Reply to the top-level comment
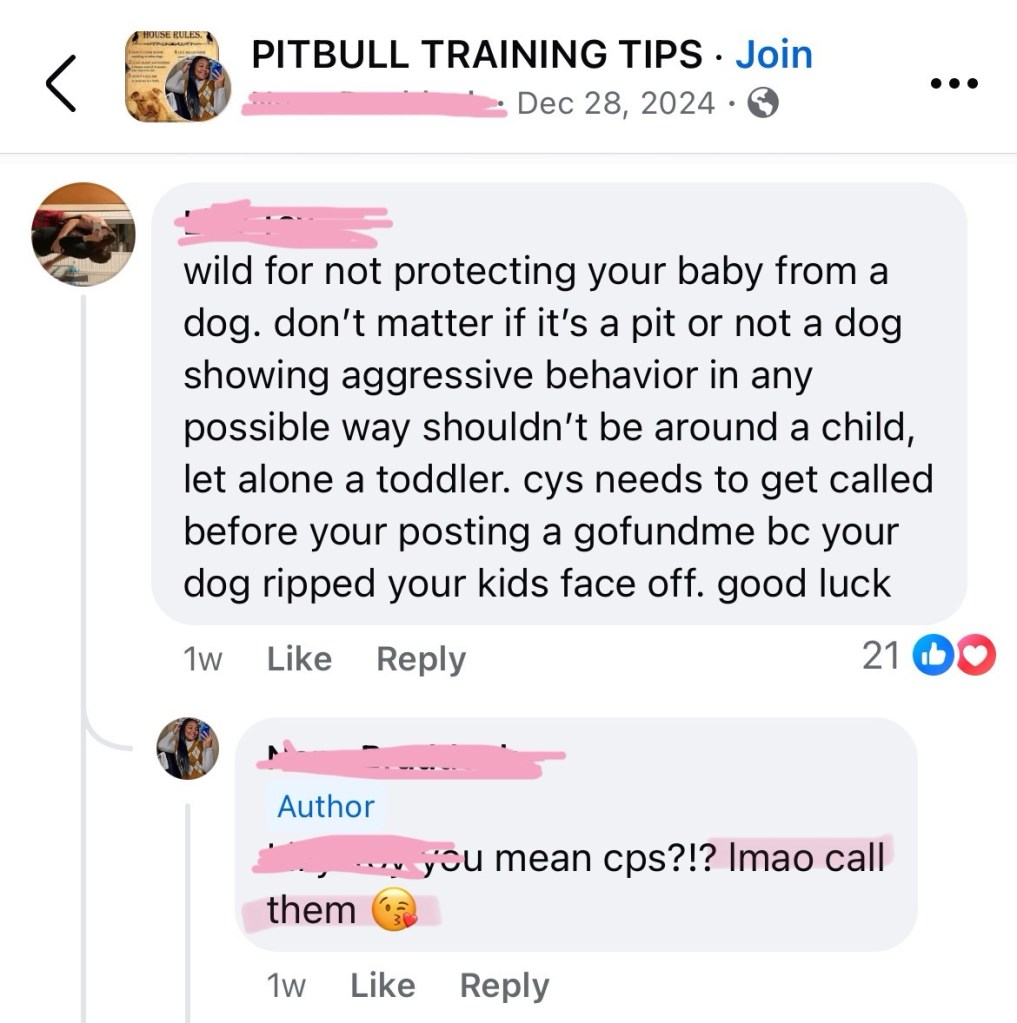The image size is (1017, 1023). tap(421, 660)
